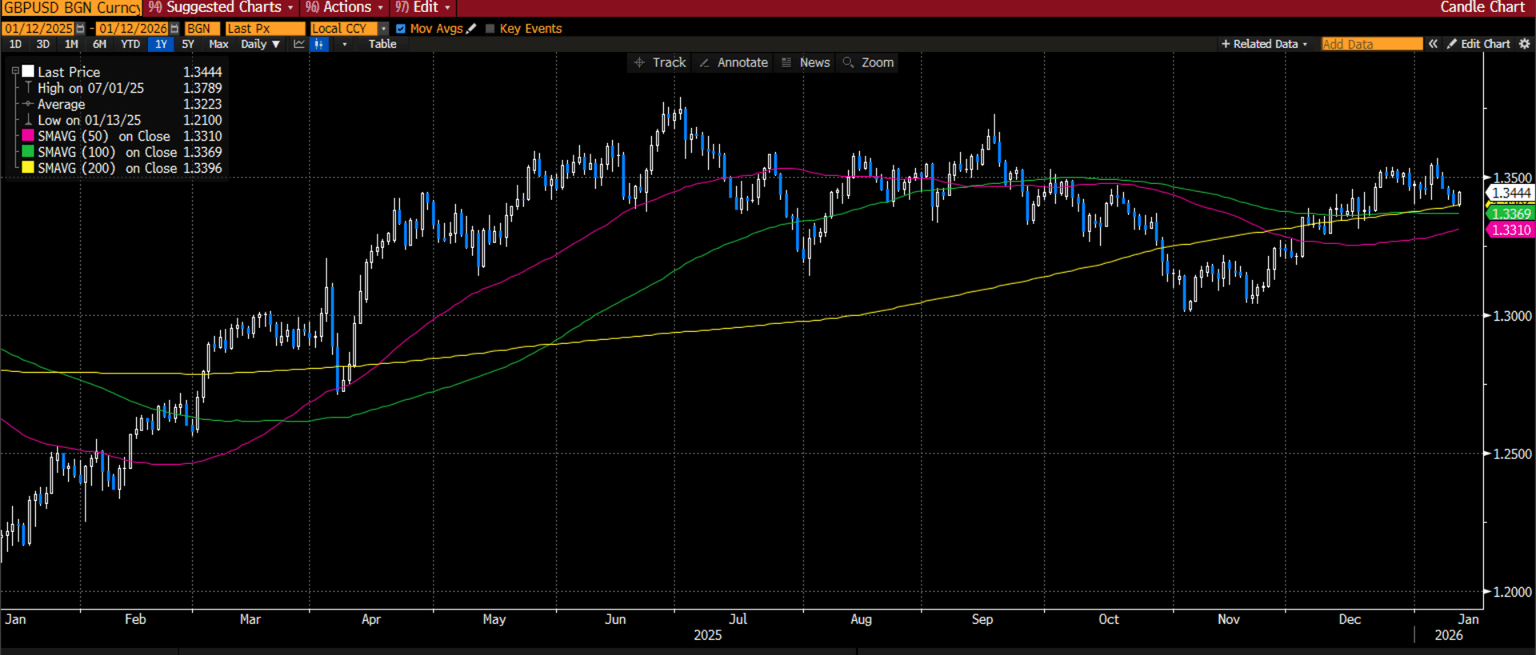The image size is (1536, 655).
Task: Enable the Key Events checkbox
Action: point(489,28)
